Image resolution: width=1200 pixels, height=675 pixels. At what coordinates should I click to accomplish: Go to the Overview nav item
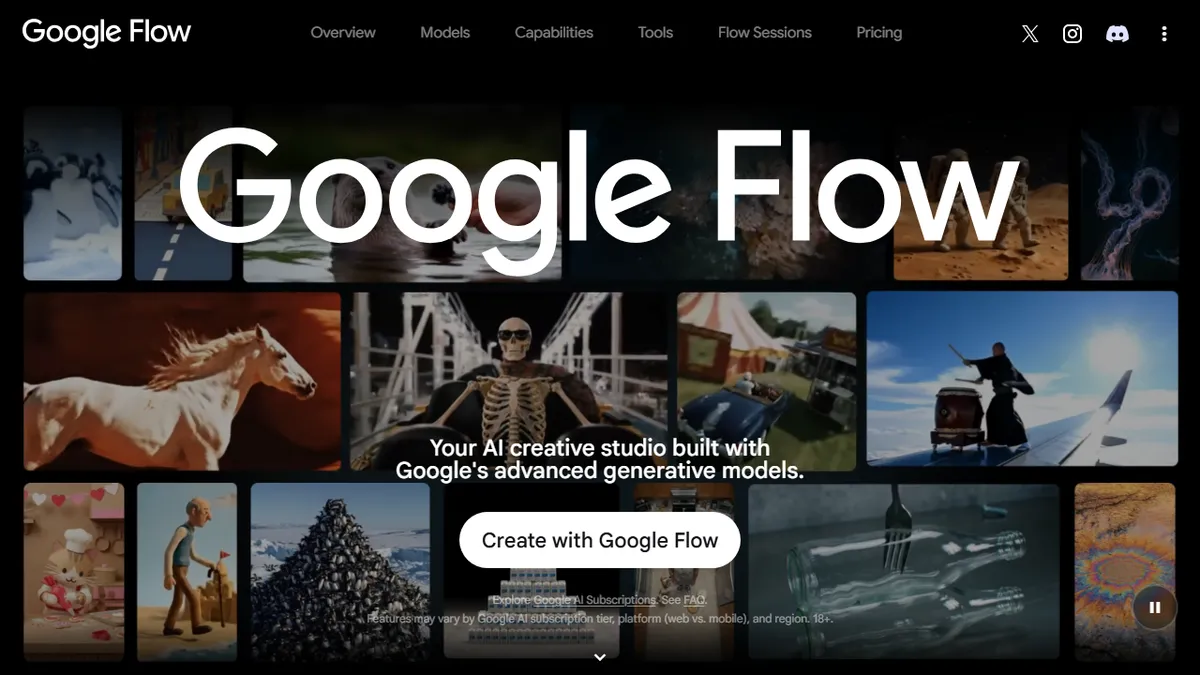point(343,32)
